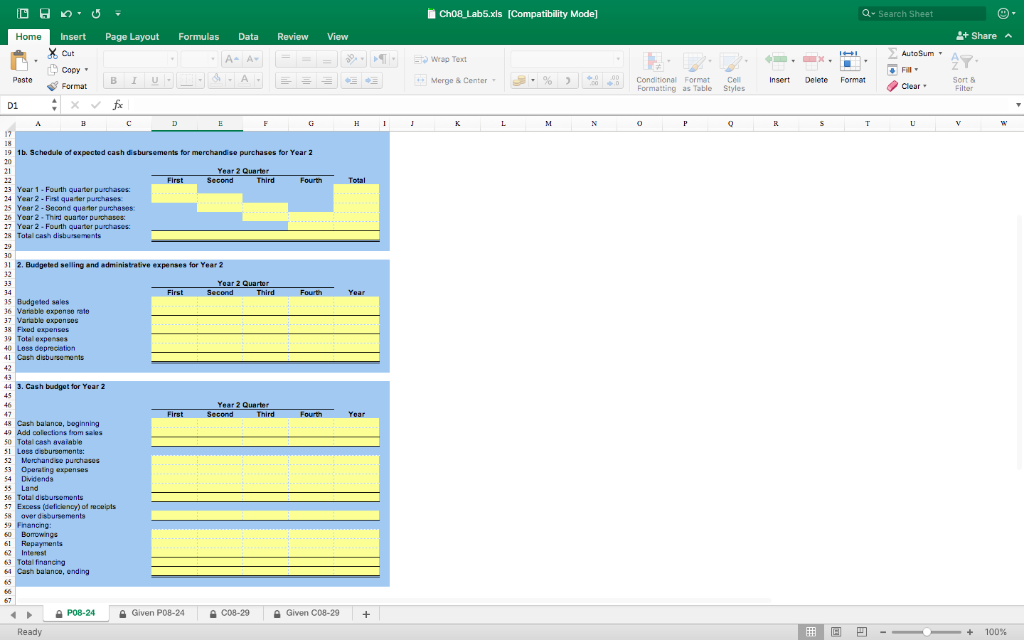
Task: Delete cells using the Delete icon
Action: (x=813, y=62)
